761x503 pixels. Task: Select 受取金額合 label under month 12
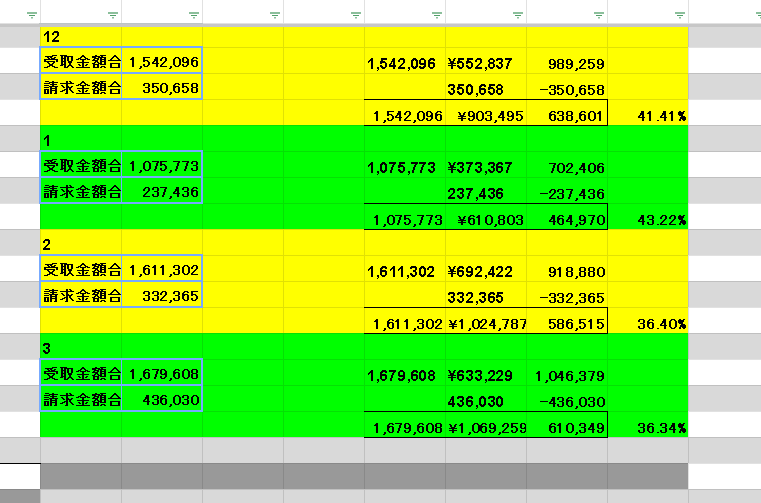[x=81, y=61]
